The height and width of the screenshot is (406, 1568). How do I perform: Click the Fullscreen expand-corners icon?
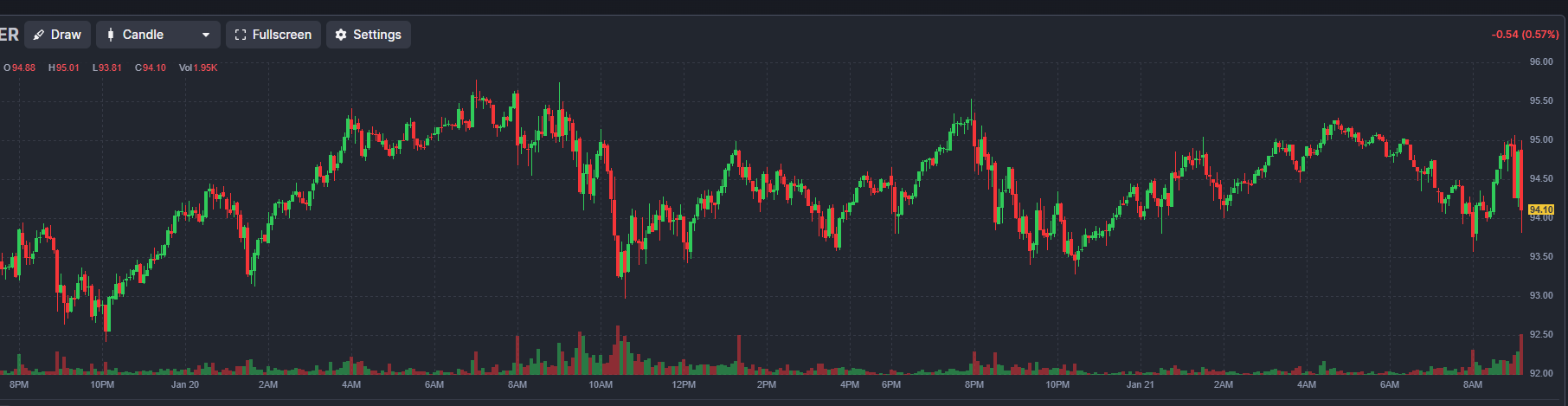[x=241, y=35]
